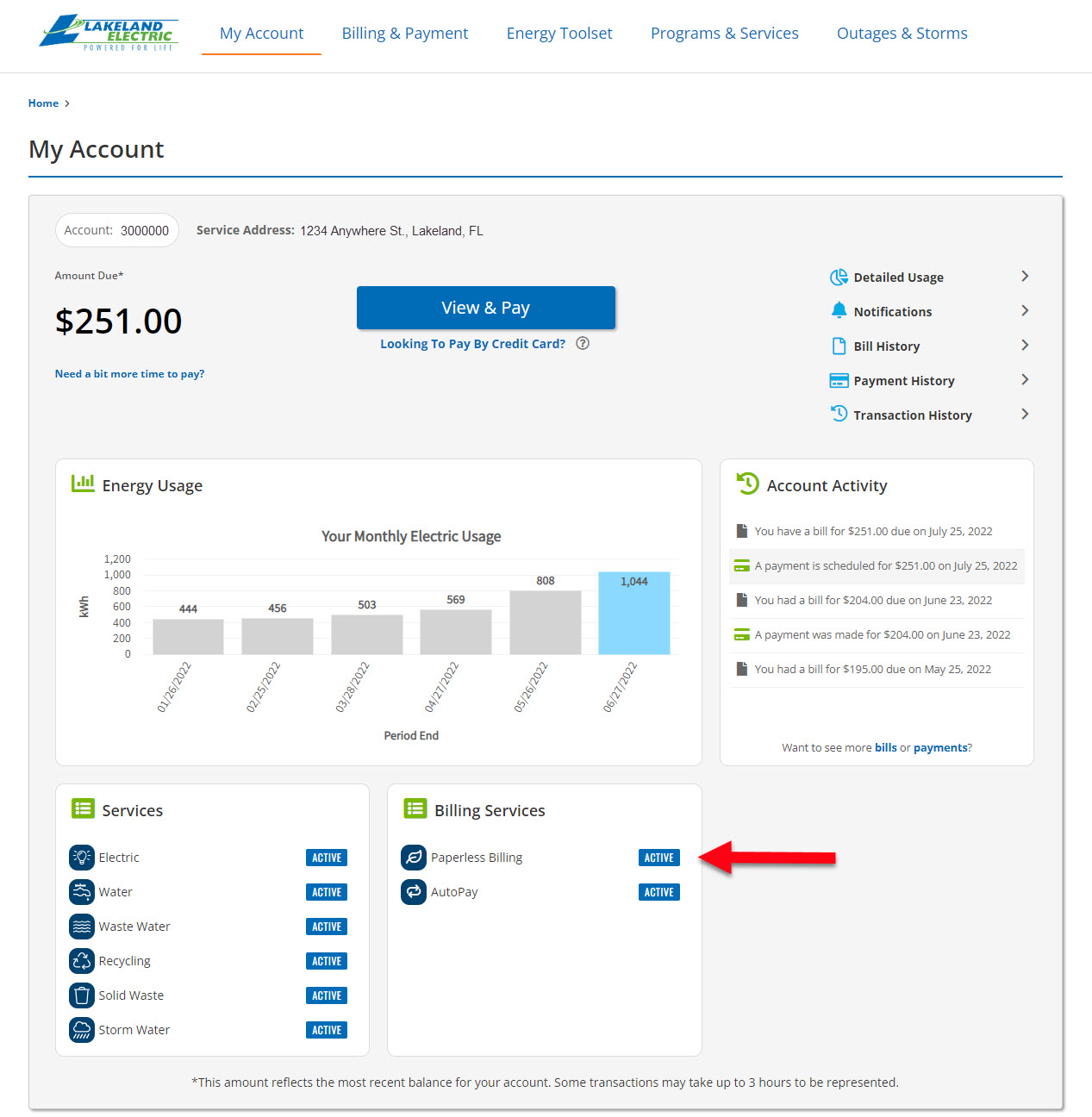Click the credit card help question icon
This screenshot has height=1117, width=1092.
coord(583,343)
